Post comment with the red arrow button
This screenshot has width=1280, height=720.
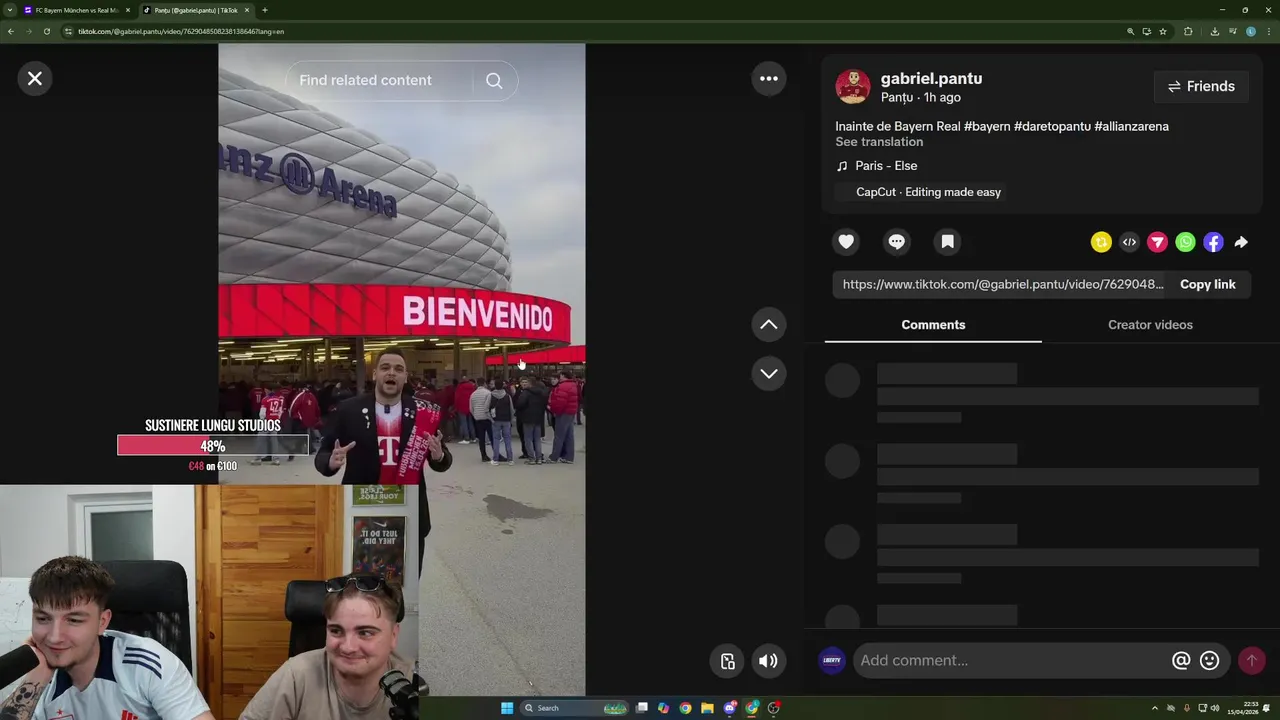pos(1251,660)
